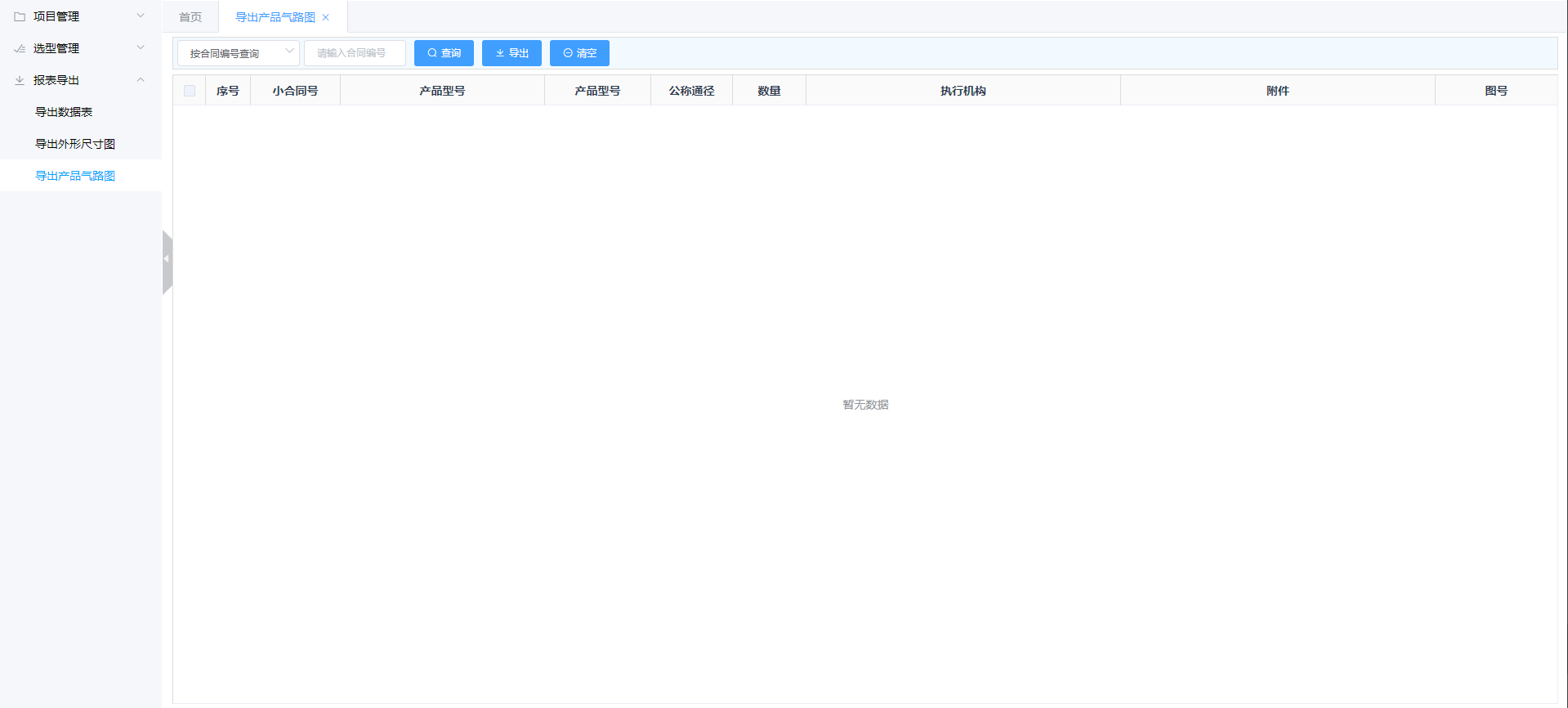Image resolution: width=1568 pixels, height=708 pixels.
Task: Collapse the sidebar with the arrow handle
Action: tap(167, 260)
